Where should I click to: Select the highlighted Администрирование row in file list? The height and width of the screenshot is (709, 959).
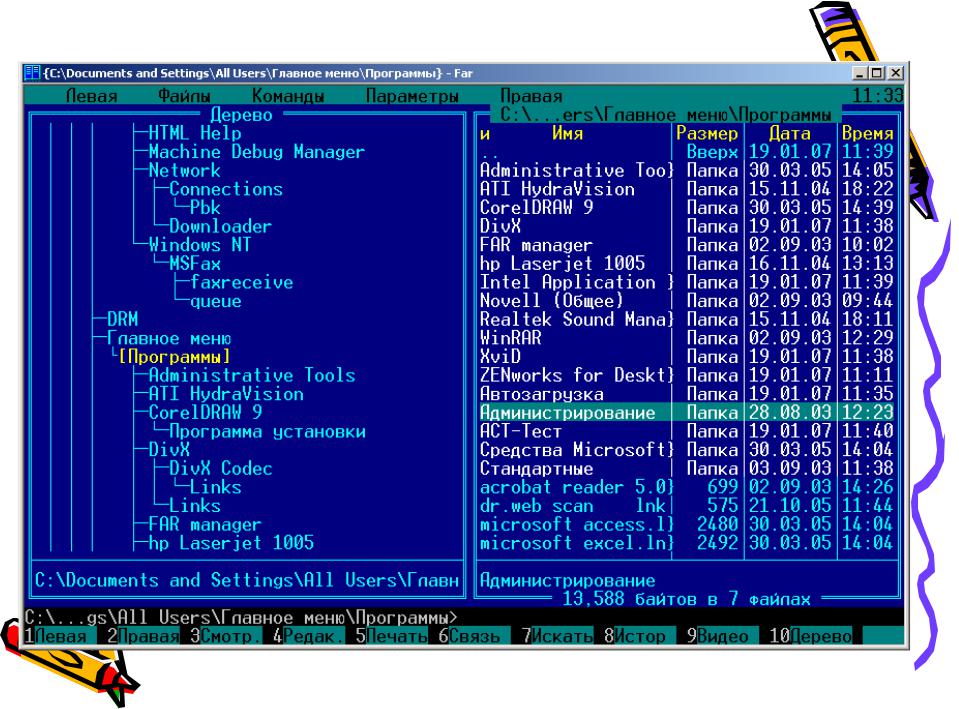tap(687, 413)
